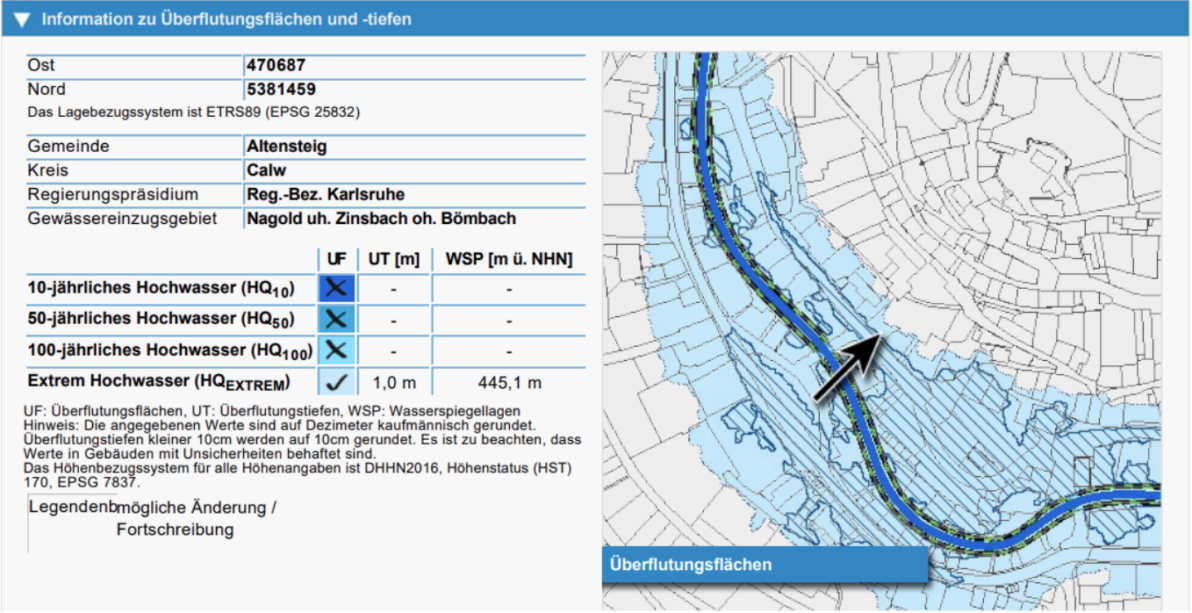Select the Ost coordinate value 470687
The height and width of the screenshot is (613, 1192).
275,65
